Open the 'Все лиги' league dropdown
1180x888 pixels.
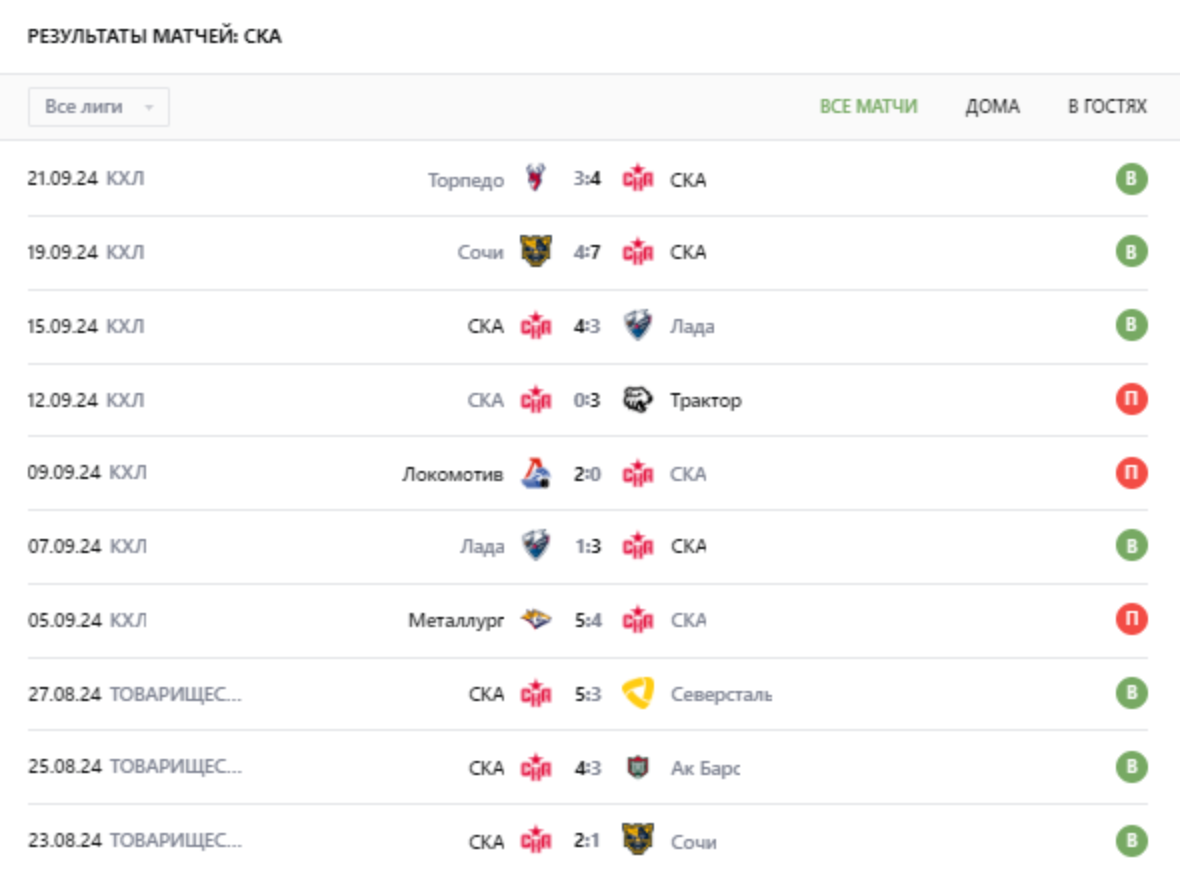click(99, 107)
